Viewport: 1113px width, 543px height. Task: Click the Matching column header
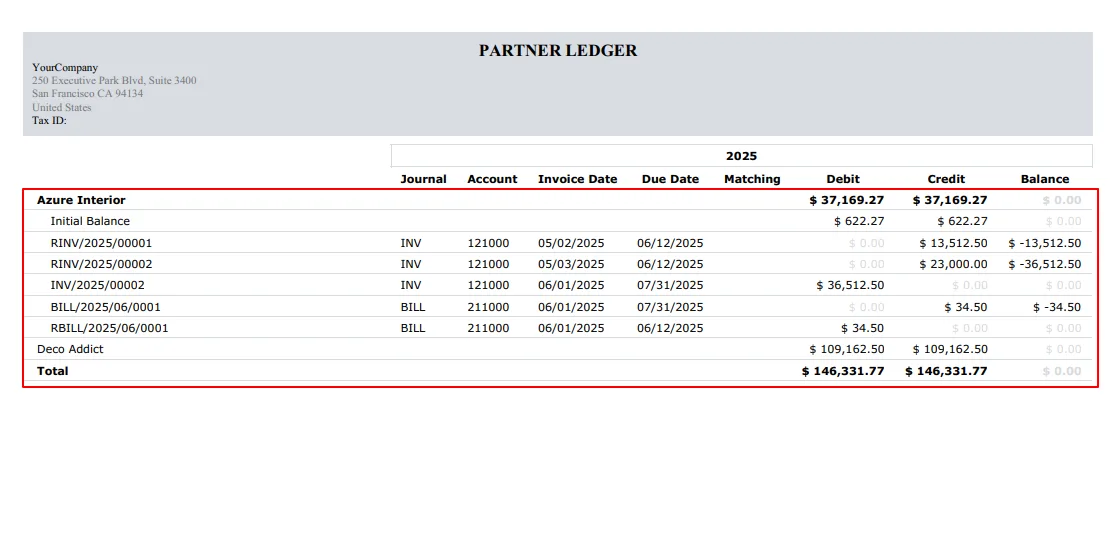pos(752,179)
